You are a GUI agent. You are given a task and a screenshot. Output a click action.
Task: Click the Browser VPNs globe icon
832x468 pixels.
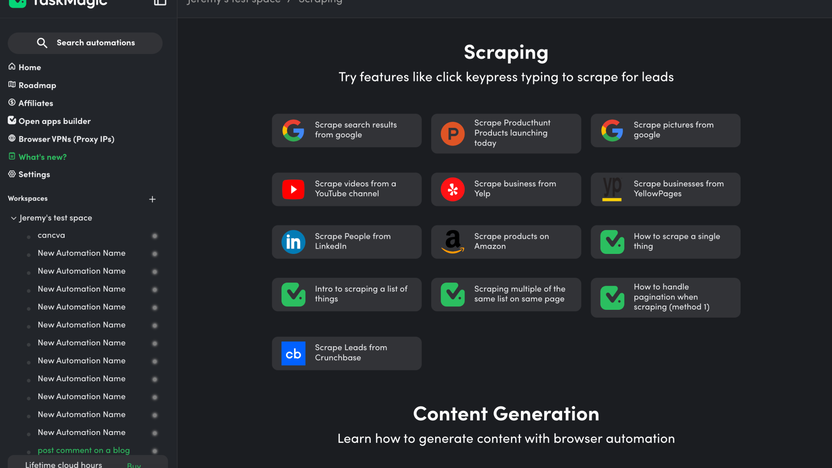pyautogui.click(x=12, y=138)
